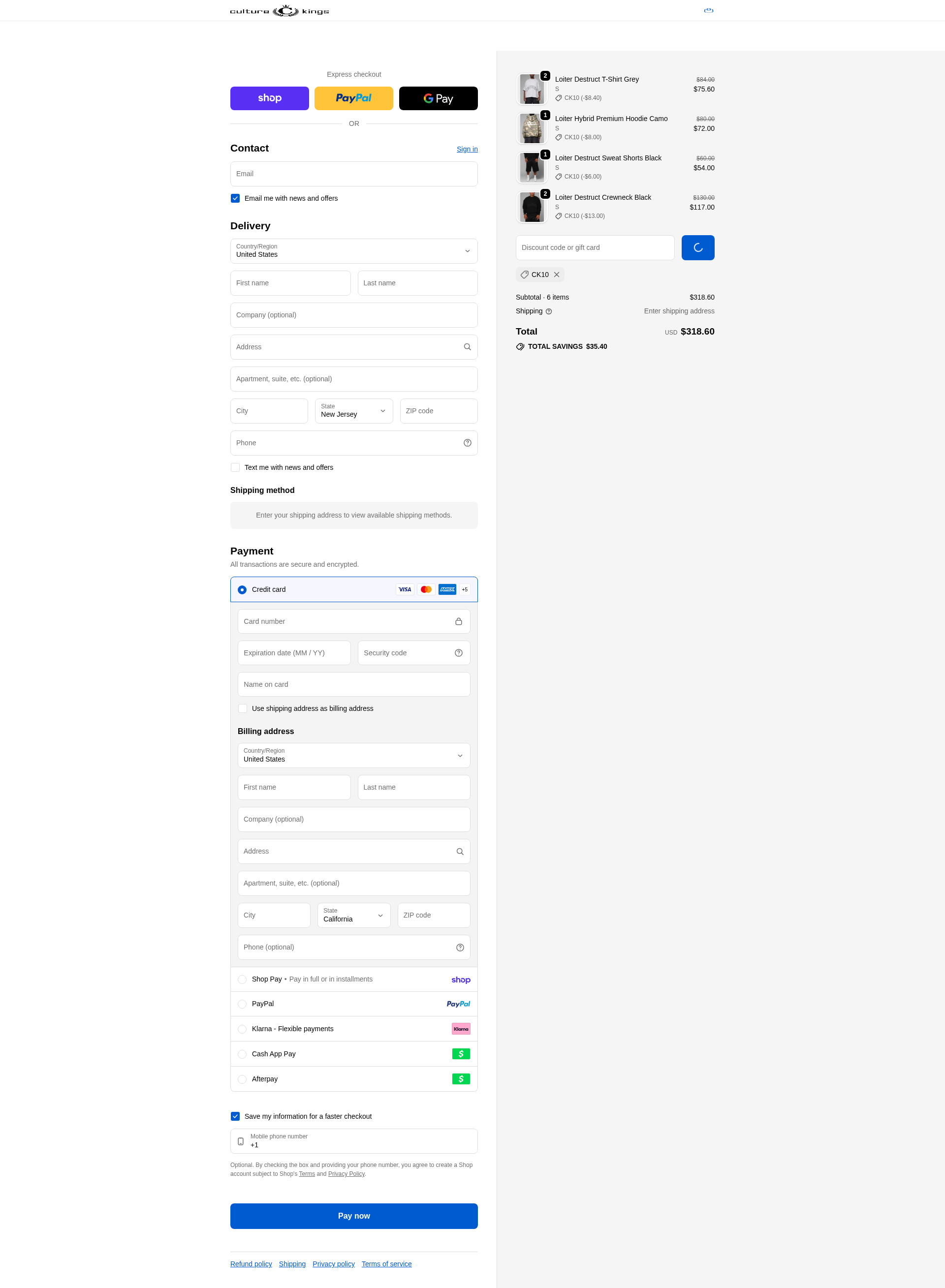The width and height of the screenshot is (945, 1288).
Task: Click the Discount code input field
Action: 595,247
